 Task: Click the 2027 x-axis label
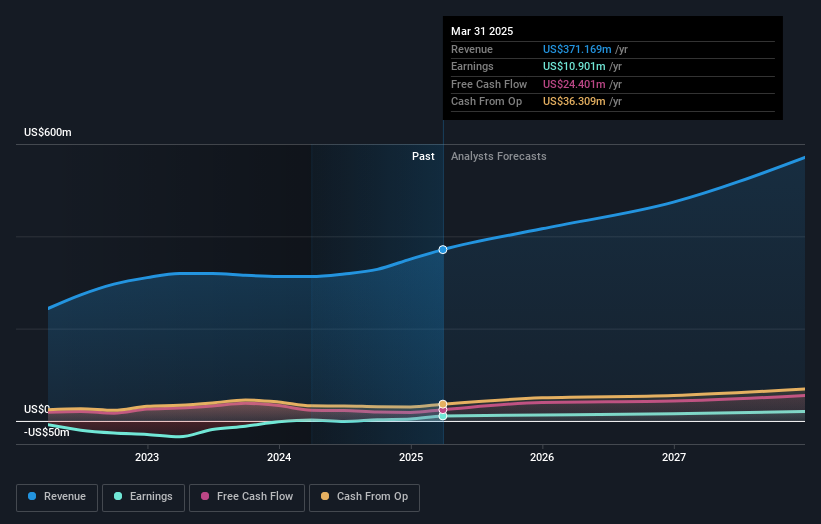pos(674,458)
